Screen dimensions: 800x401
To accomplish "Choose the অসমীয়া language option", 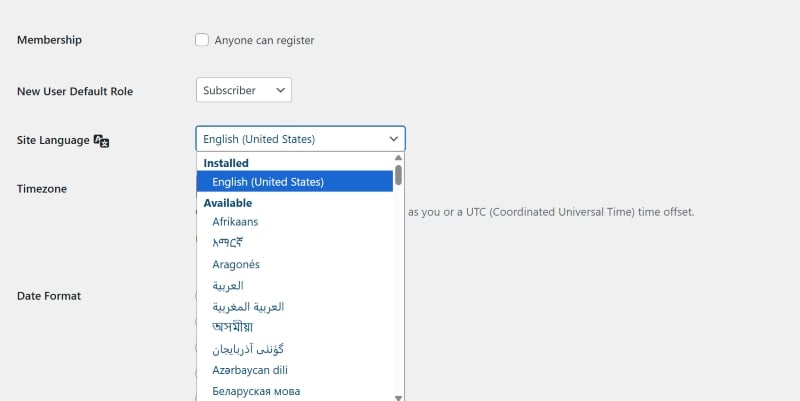I will point(233,327).
